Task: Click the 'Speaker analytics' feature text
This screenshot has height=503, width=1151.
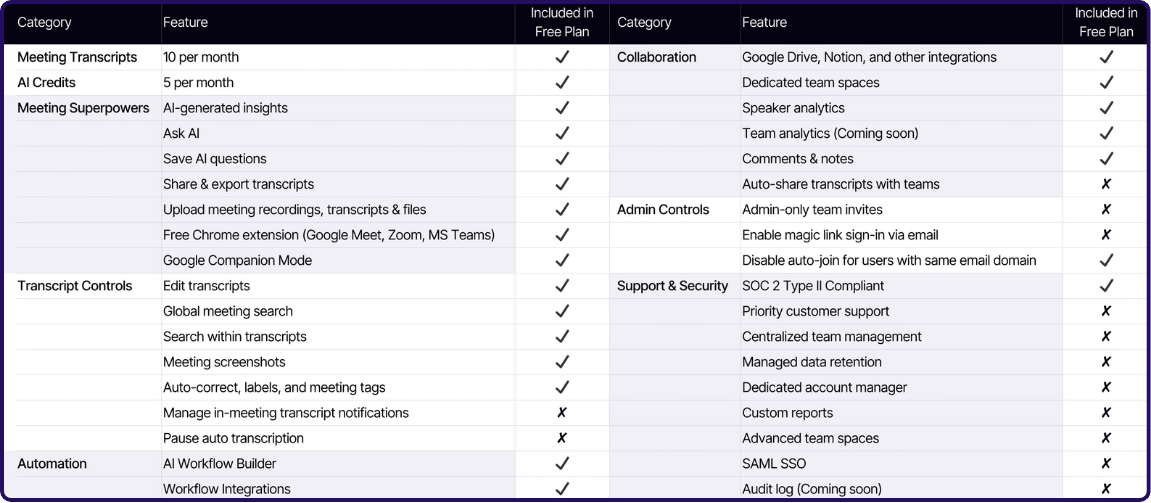Action: pyautogui.click(x=794, y=108)
